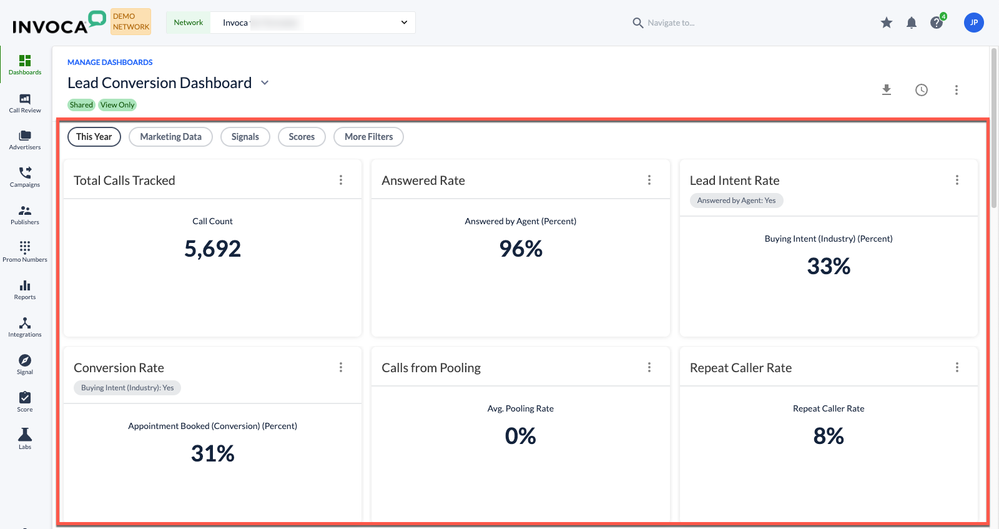Open Promo Numbers in the sidebar
The image size is (999, 529).
click(x=25, y=252)
